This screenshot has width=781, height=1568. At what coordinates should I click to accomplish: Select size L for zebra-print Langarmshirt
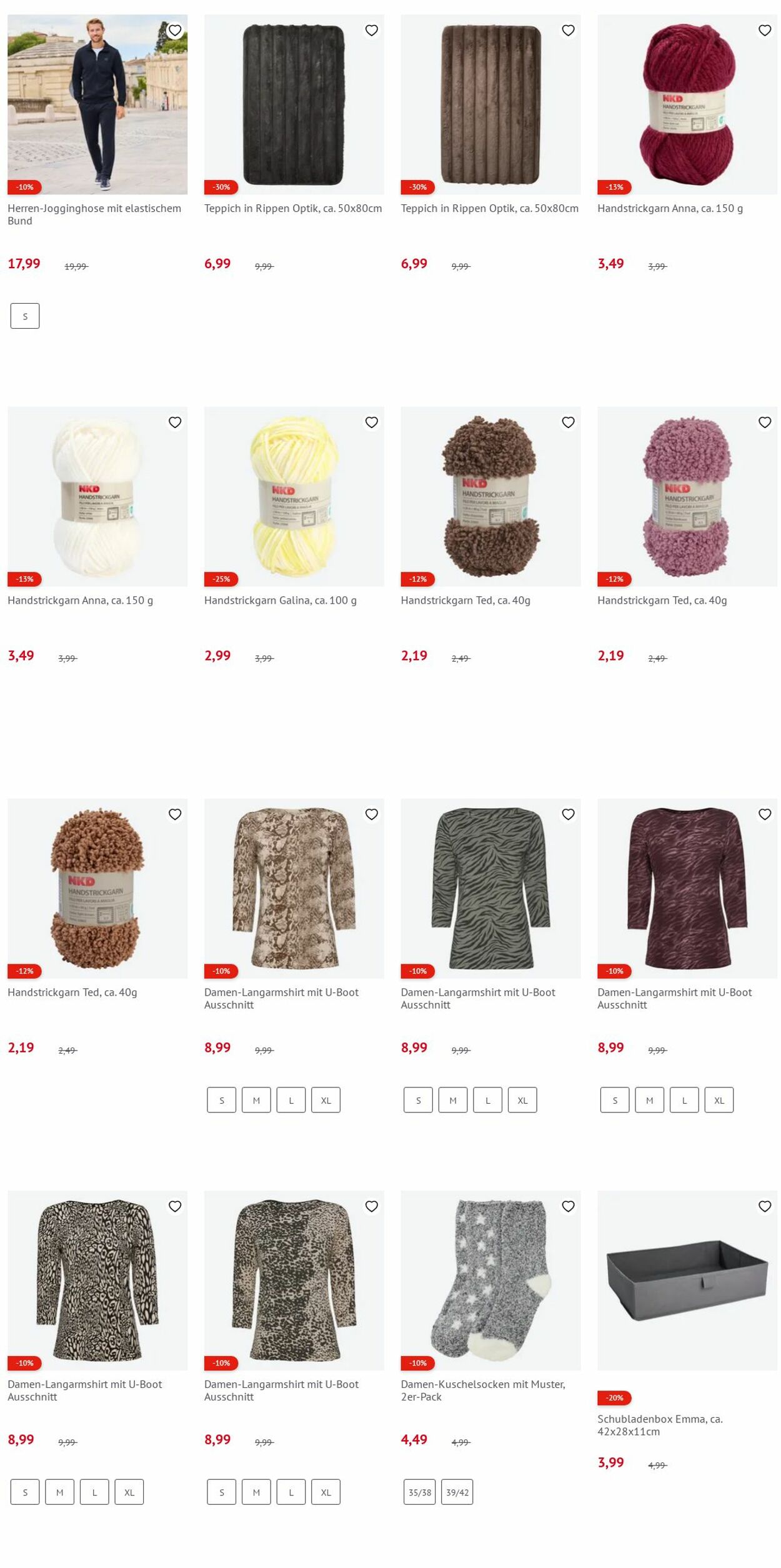point(488,1099)
